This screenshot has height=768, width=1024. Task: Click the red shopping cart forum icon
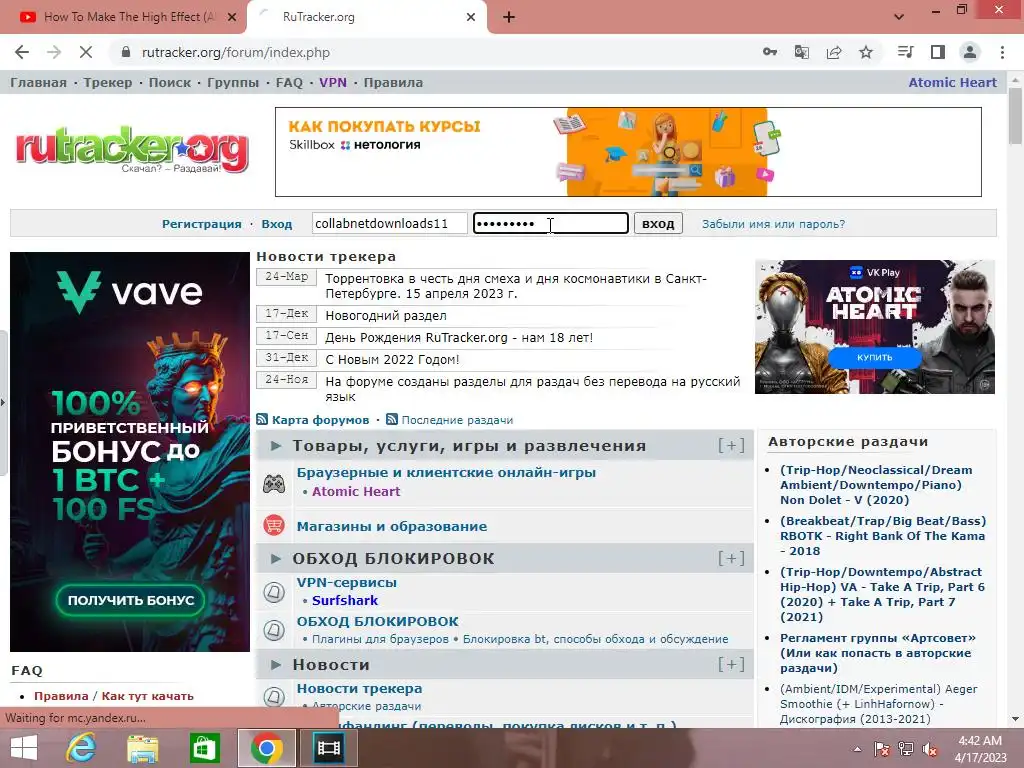pos(274,526)
